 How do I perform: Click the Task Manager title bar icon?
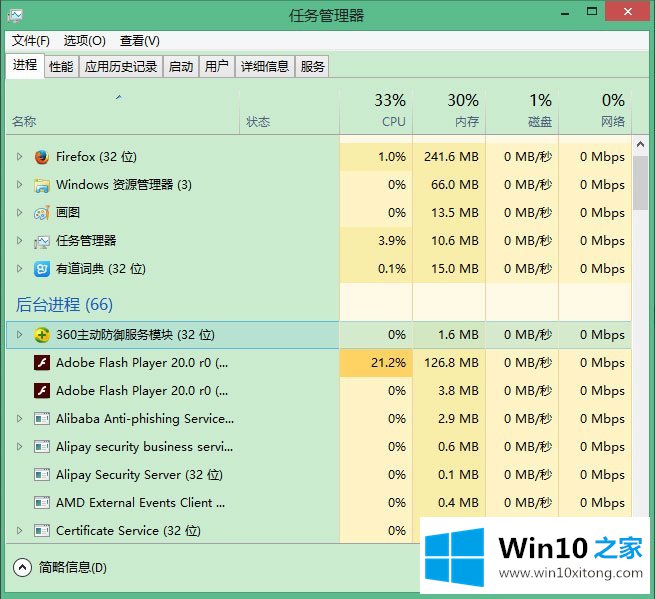coord(15,16)
